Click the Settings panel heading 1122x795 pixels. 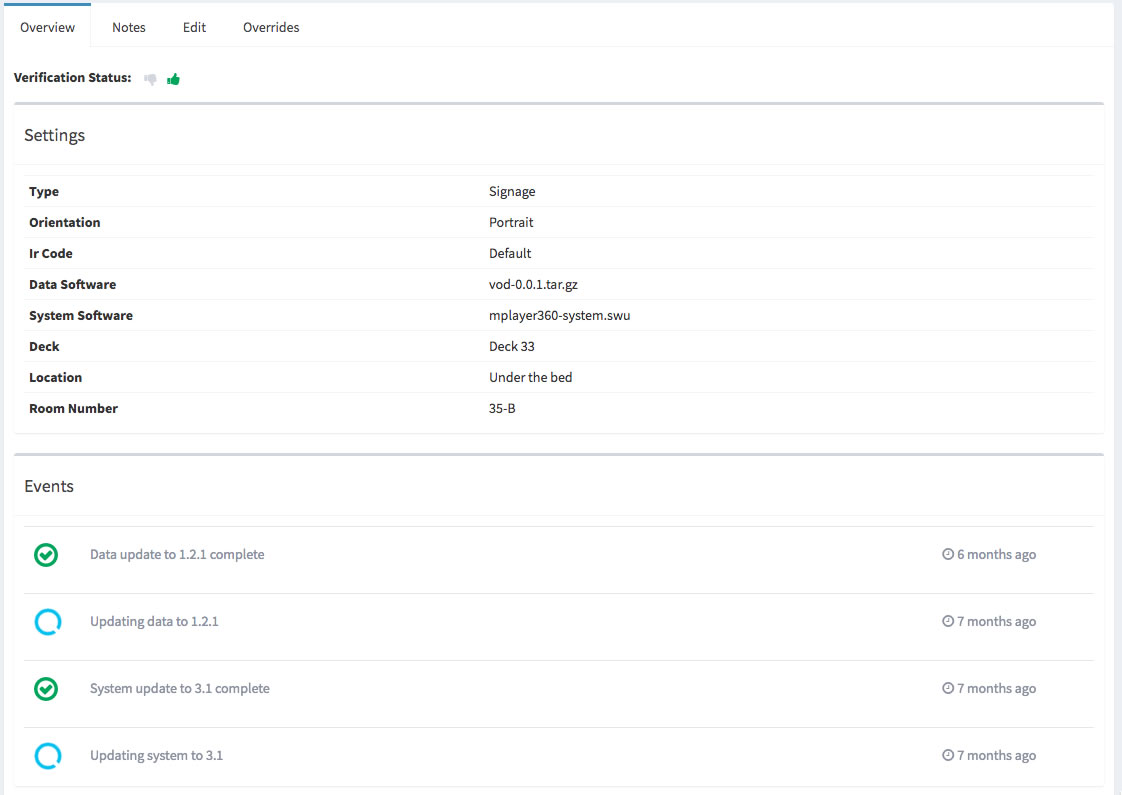[x=54, y=135]
